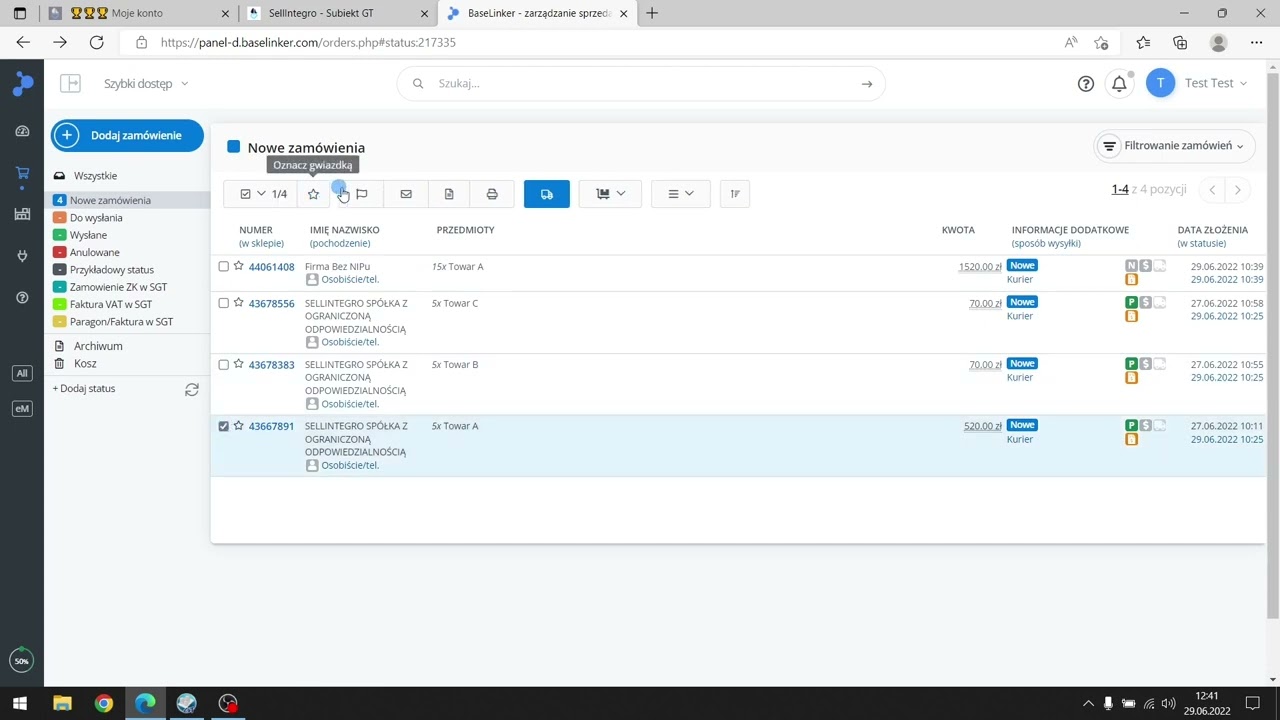1280x720 pixels.
Task: Open dashboard icon in left sidebar
Action: (x=22, y=131)
